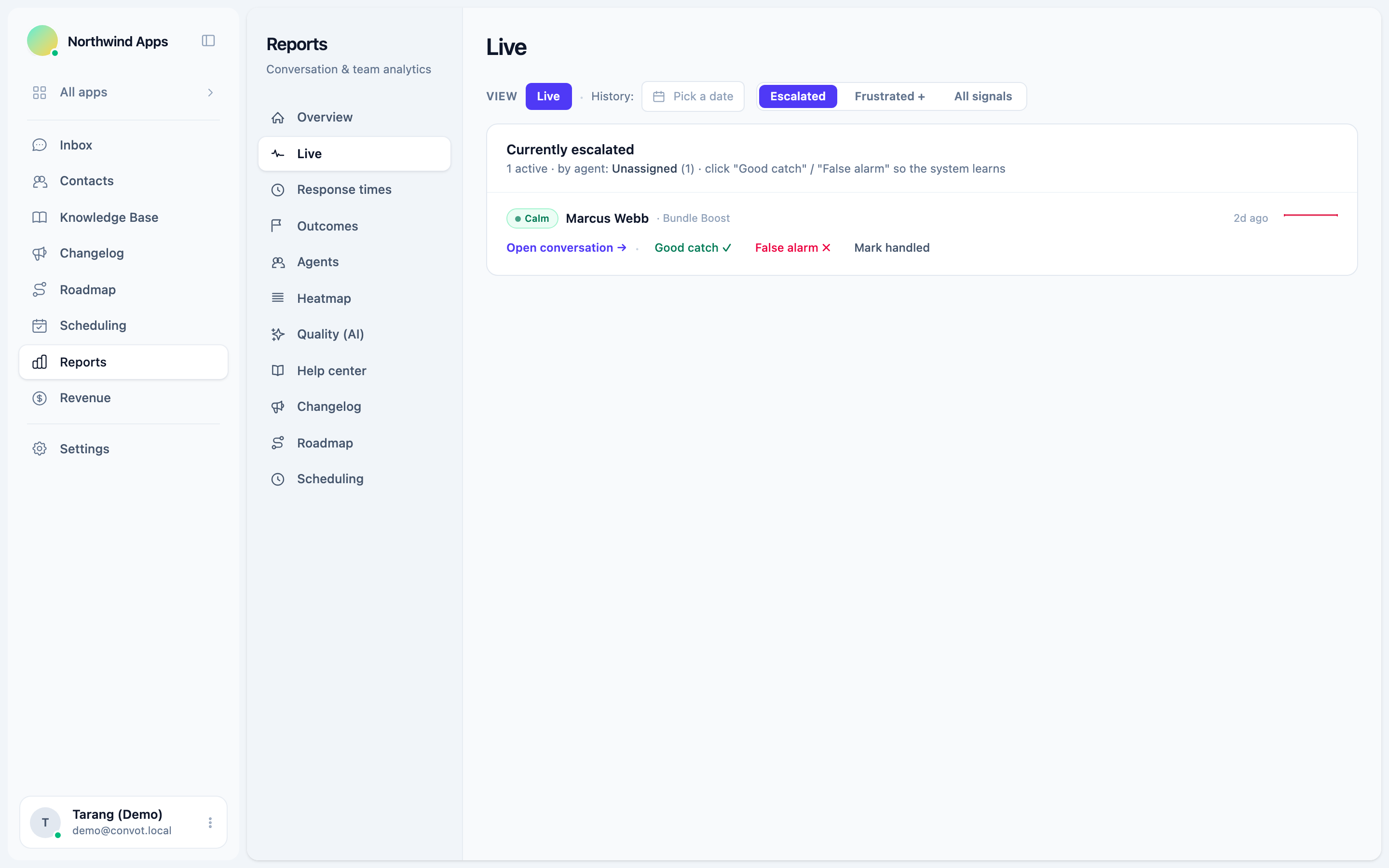Go to Contacts in the sidebar
Viewport: 1389px width, 868px height.
coord(123,181)
